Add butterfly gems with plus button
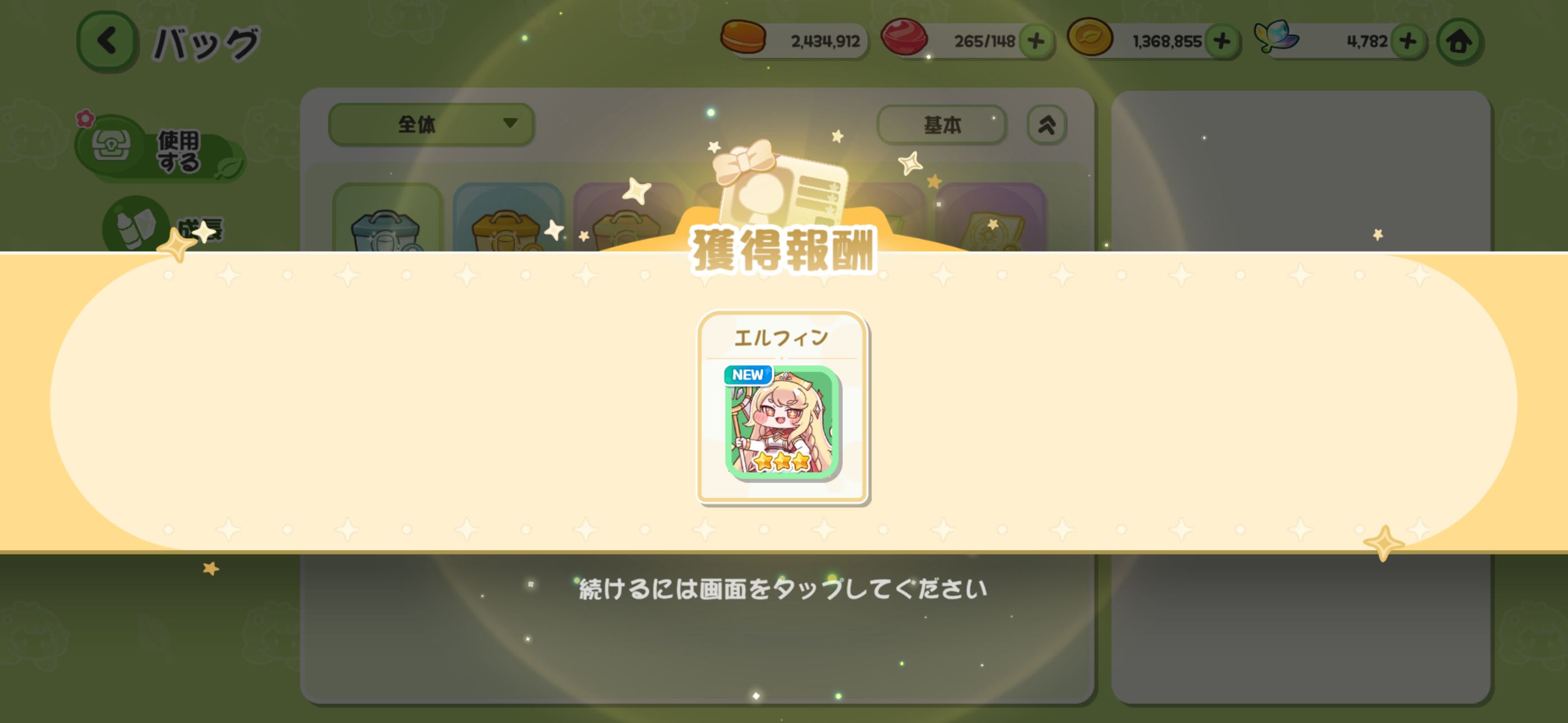This screenshot has height=723, width=1568. coord(1408,41)
